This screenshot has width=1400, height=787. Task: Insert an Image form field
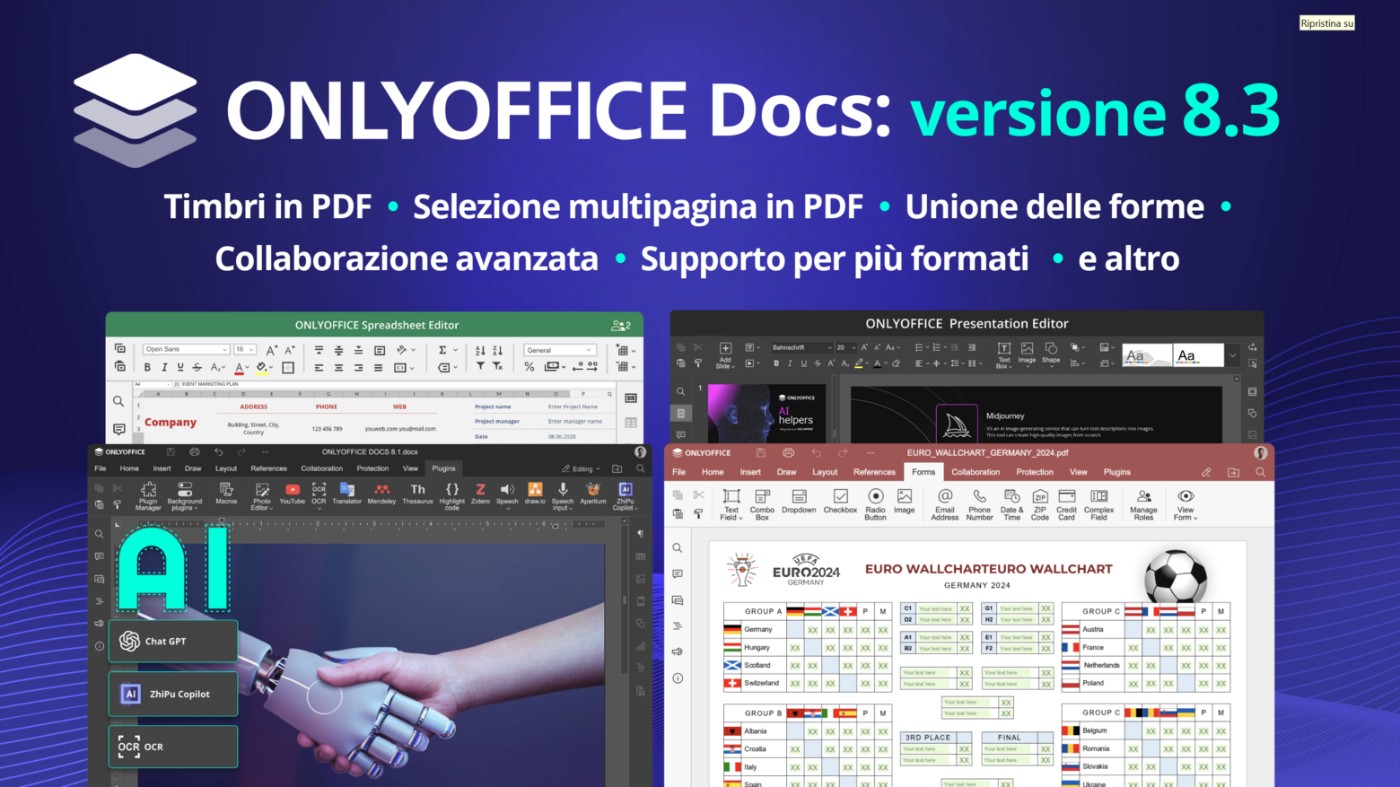click(x=904, y=501)
